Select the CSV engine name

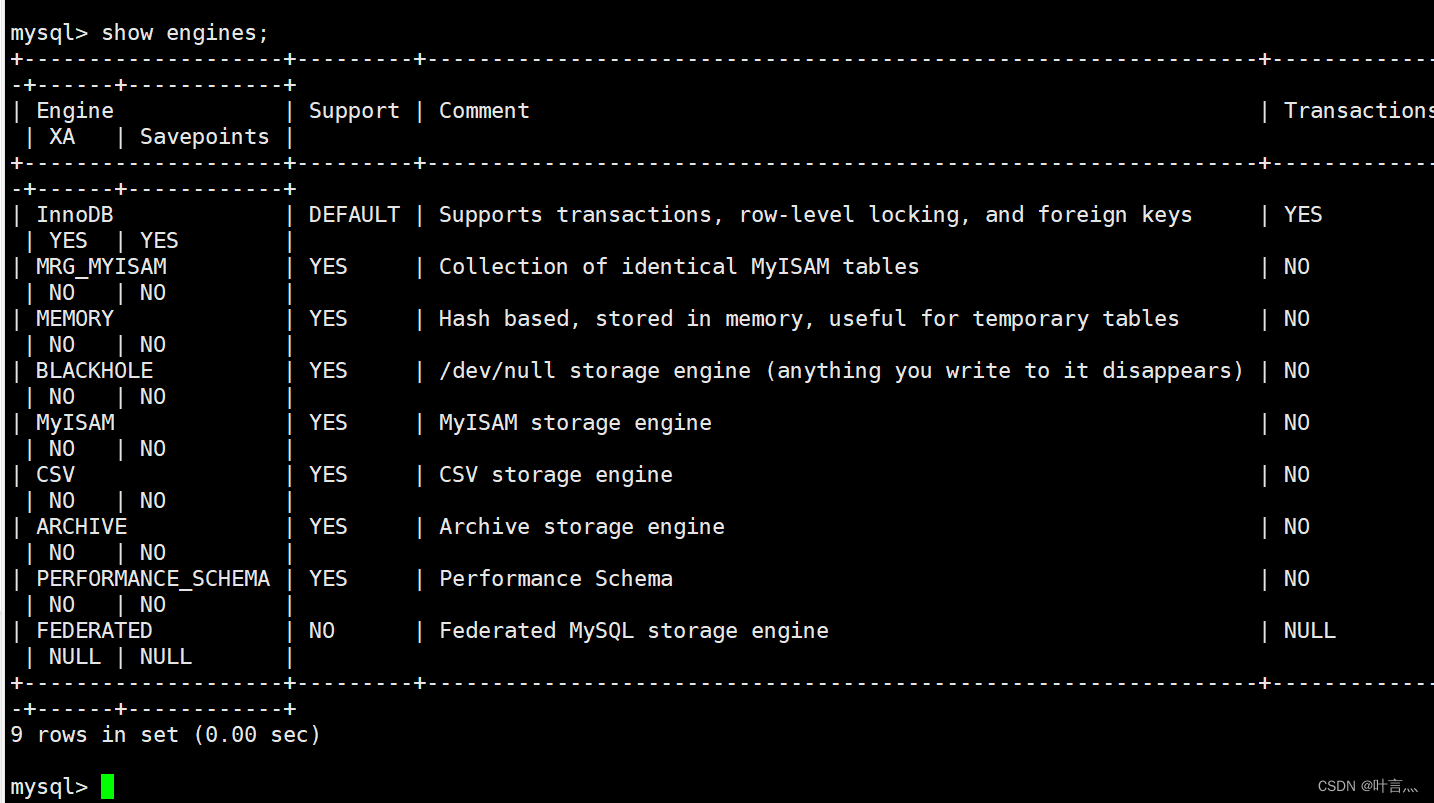55,475
